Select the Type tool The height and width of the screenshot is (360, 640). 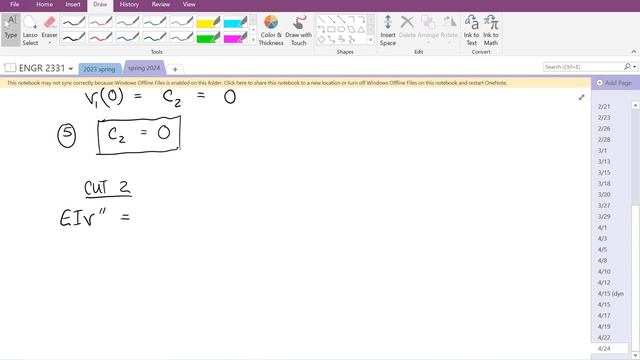11,29
